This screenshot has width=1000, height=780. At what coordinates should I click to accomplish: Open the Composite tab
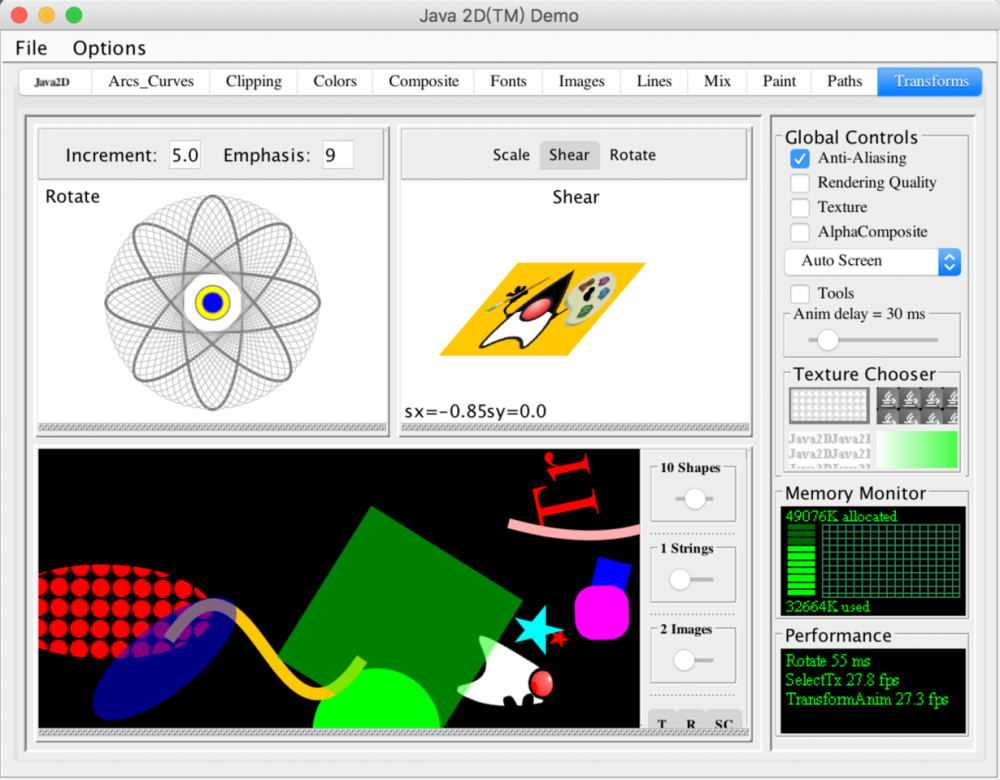[423, 82]
